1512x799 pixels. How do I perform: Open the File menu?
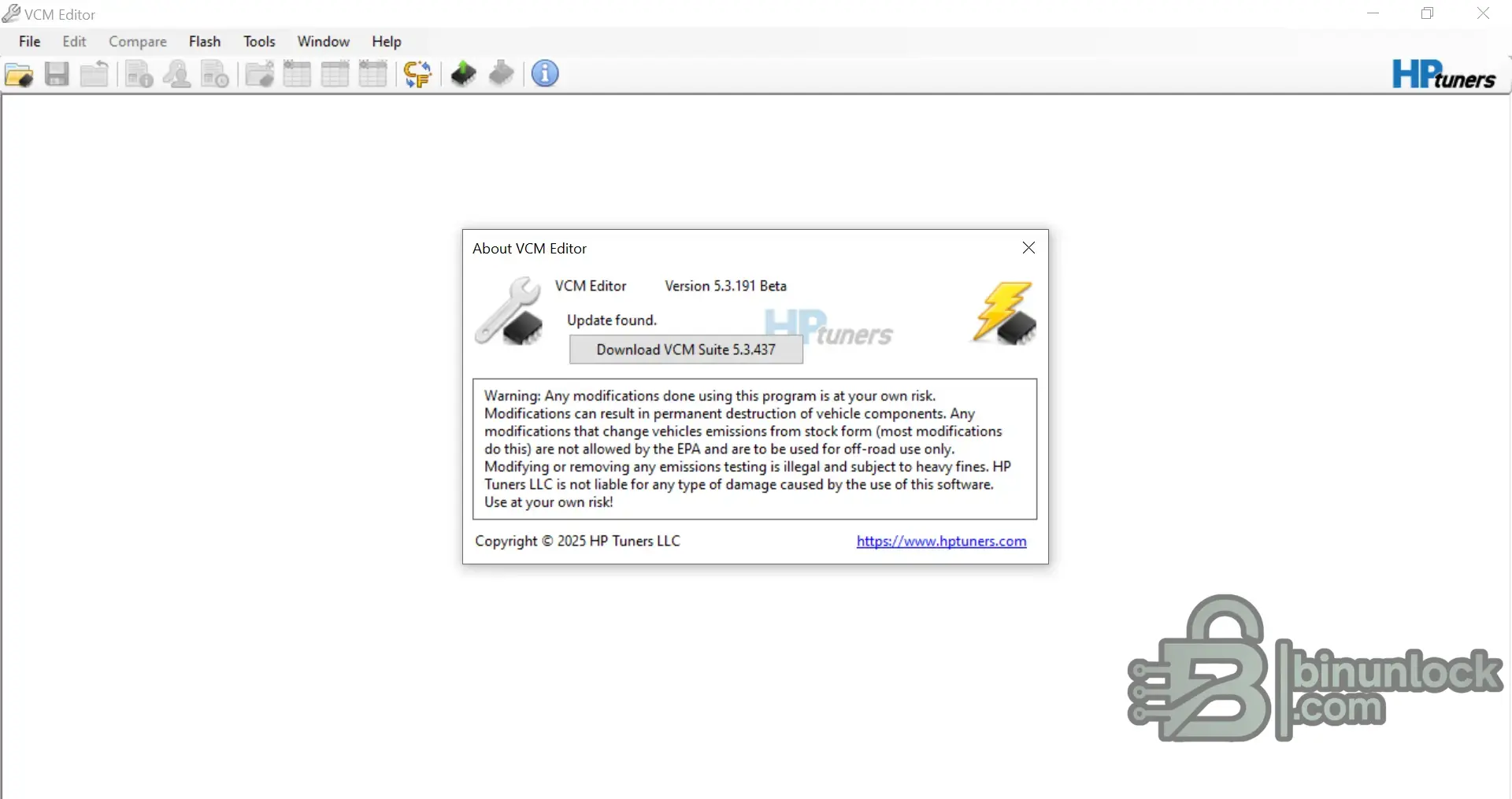tap(29, 42)
